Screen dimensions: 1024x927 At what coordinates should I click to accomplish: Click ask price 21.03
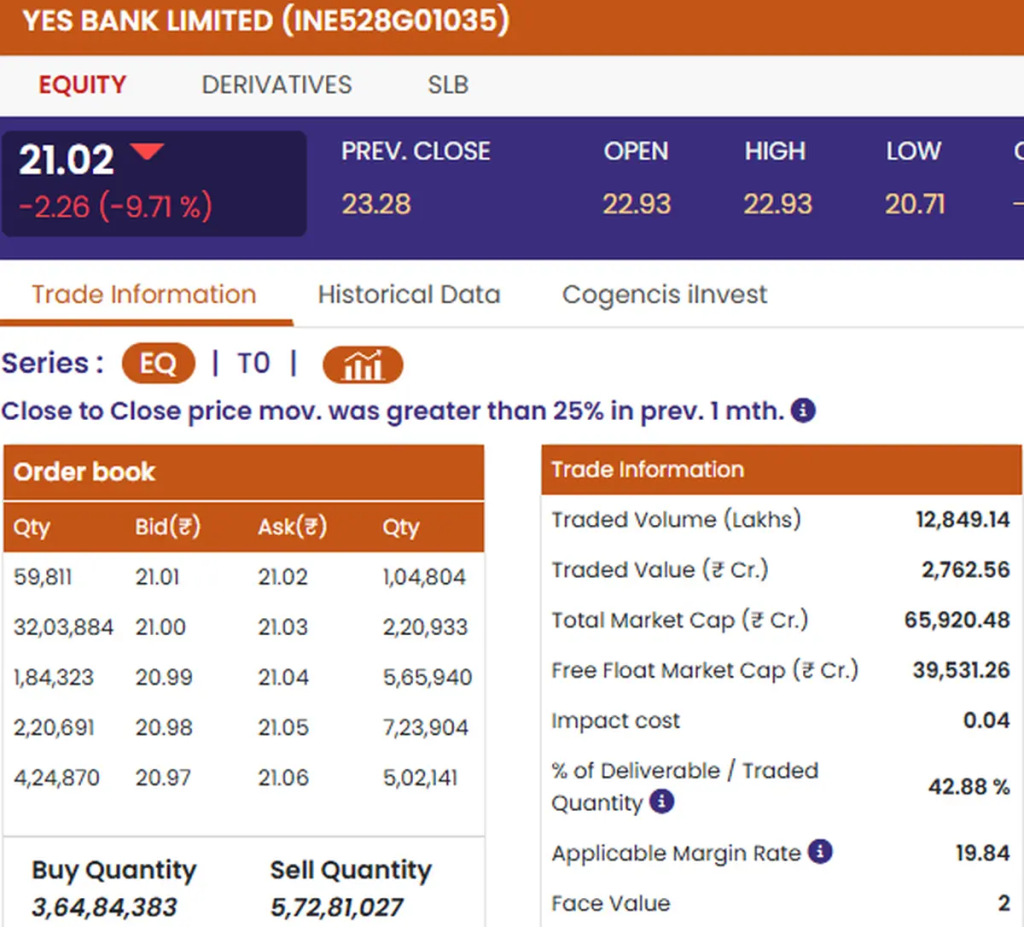[283, 627]
